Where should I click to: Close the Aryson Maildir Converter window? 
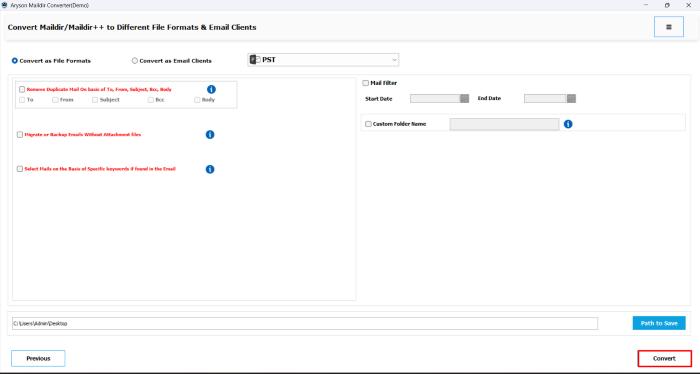(x=688, y=5)
